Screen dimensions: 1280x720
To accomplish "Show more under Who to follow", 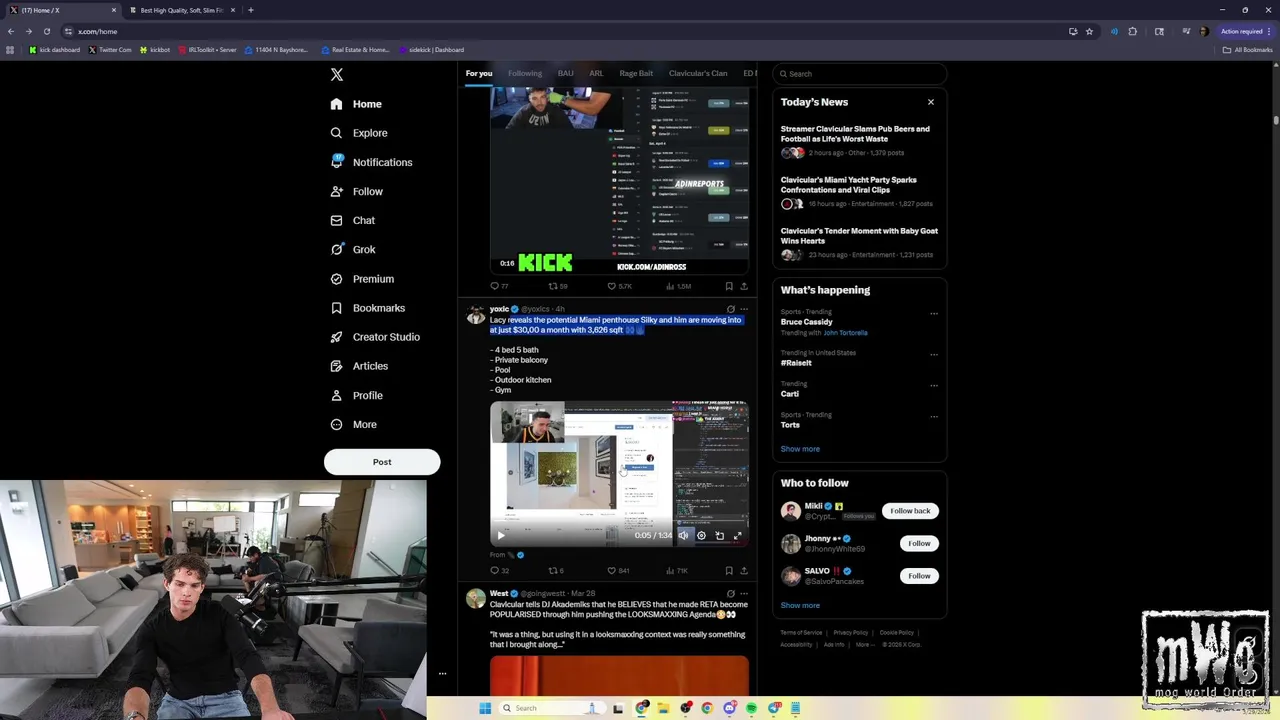I will [800, 605].
